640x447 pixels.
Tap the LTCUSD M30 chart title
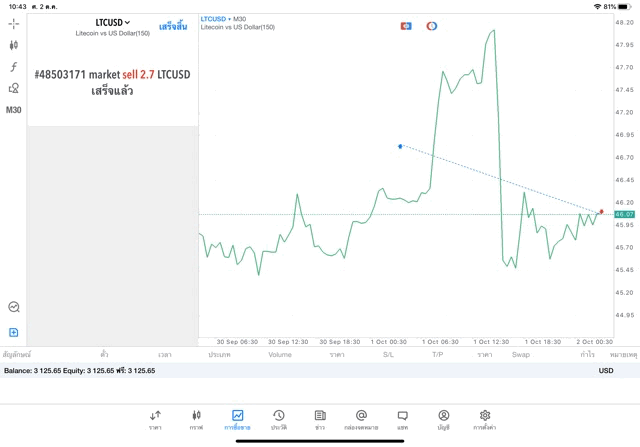224,18
